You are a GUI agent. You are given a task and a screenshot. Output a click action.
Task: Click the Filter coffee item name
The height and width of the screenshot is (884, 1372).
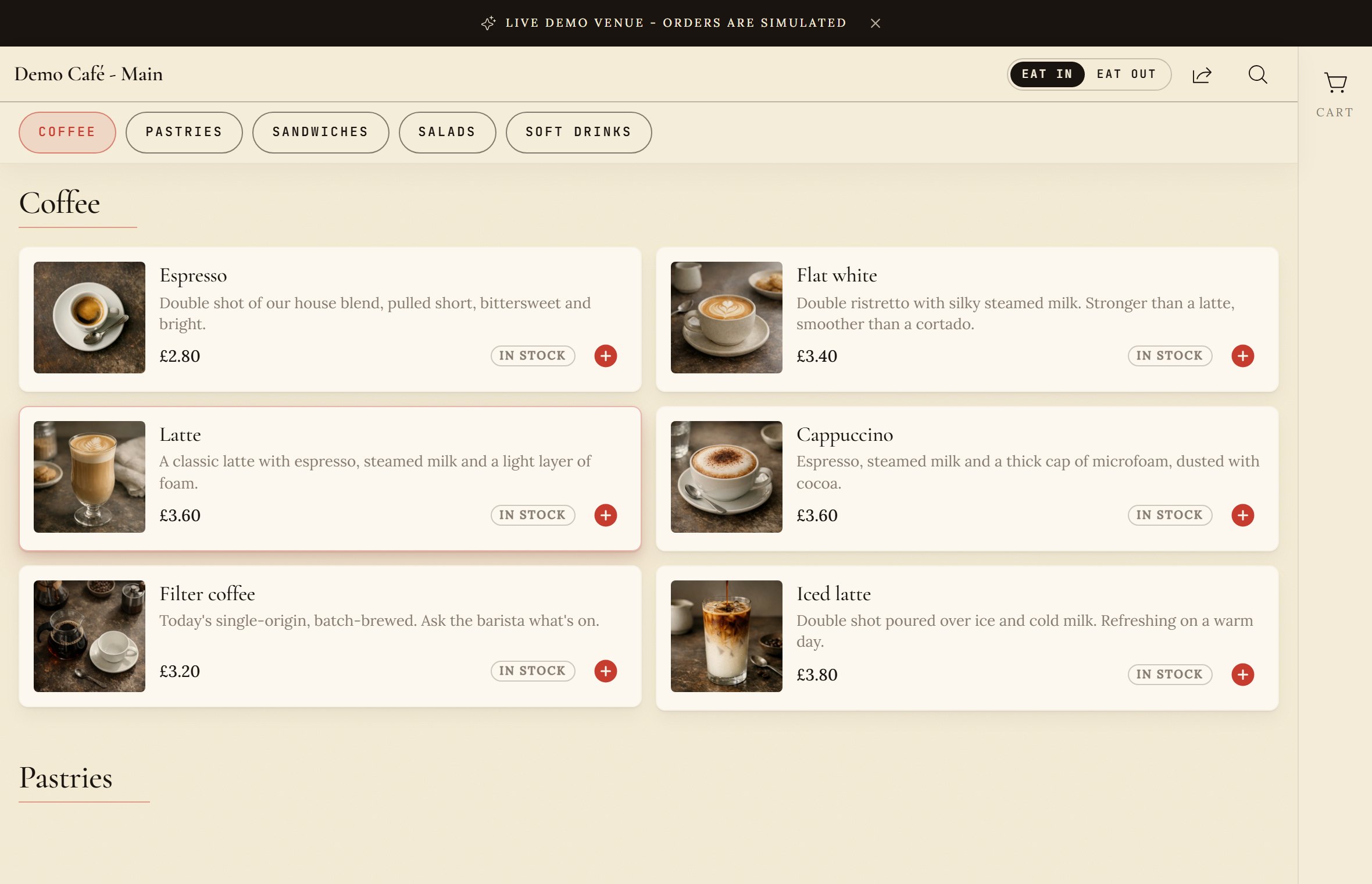coord(207,594)
